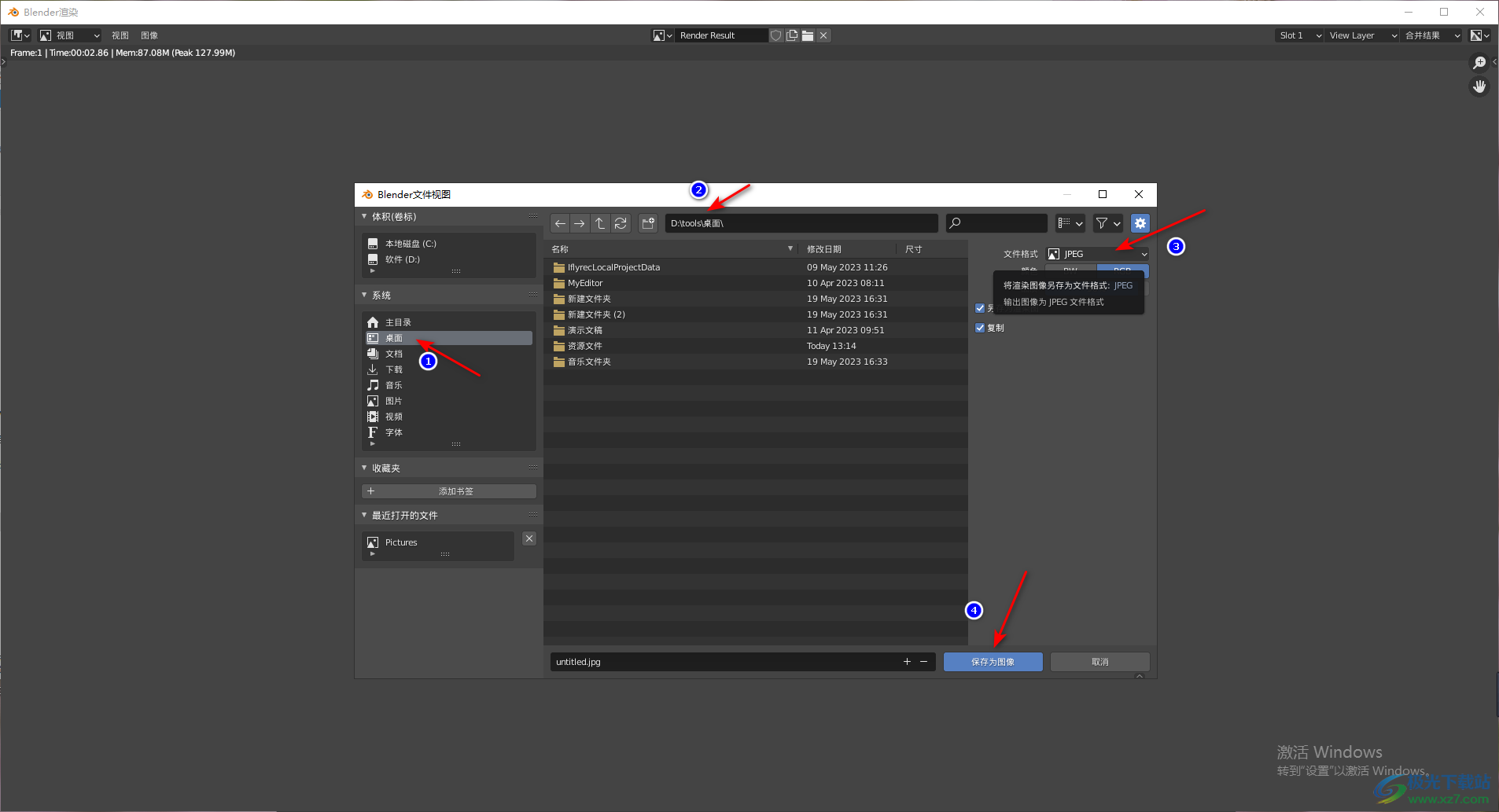1499x812 pixels.
Task: Decrement filename number with minus
Action: [x=924, y=662]
